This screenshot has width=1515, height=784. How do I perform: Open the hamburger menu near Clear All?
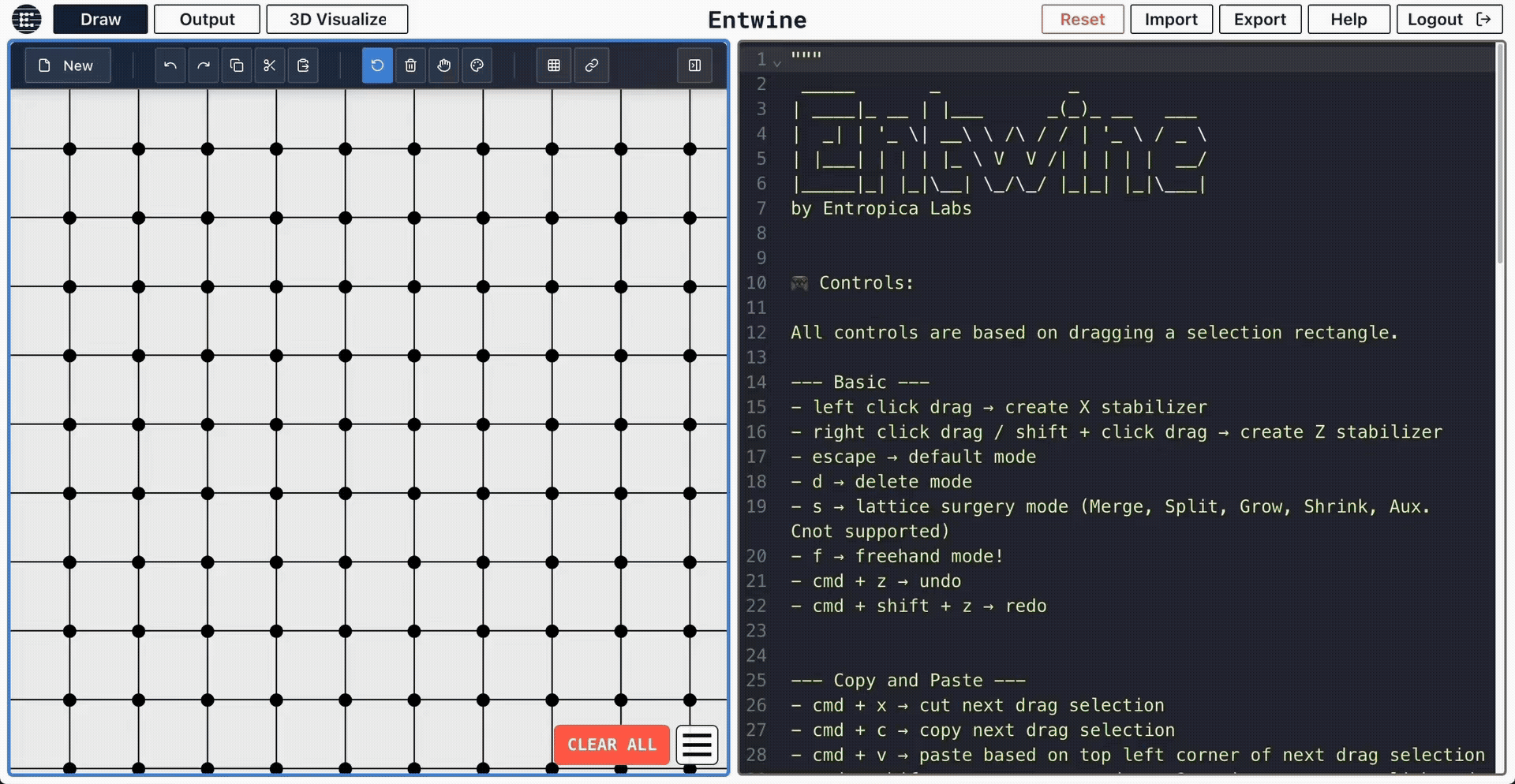tap(697, 744)
